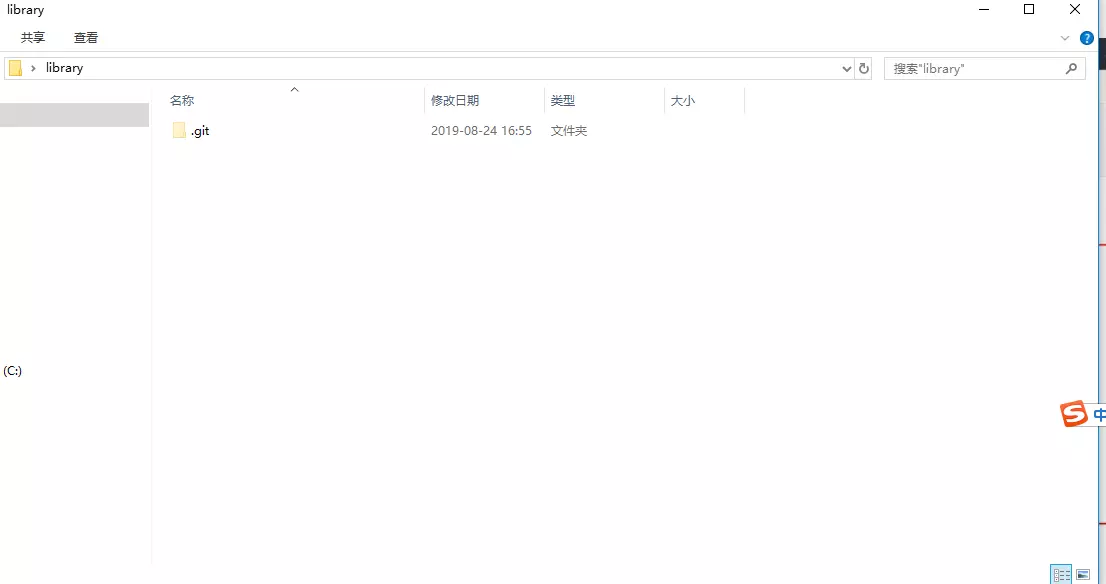The width and height of the screenshot is (1106, 584).
Task: Open the address bar history dropdown
Action: (x=846, y=68)
